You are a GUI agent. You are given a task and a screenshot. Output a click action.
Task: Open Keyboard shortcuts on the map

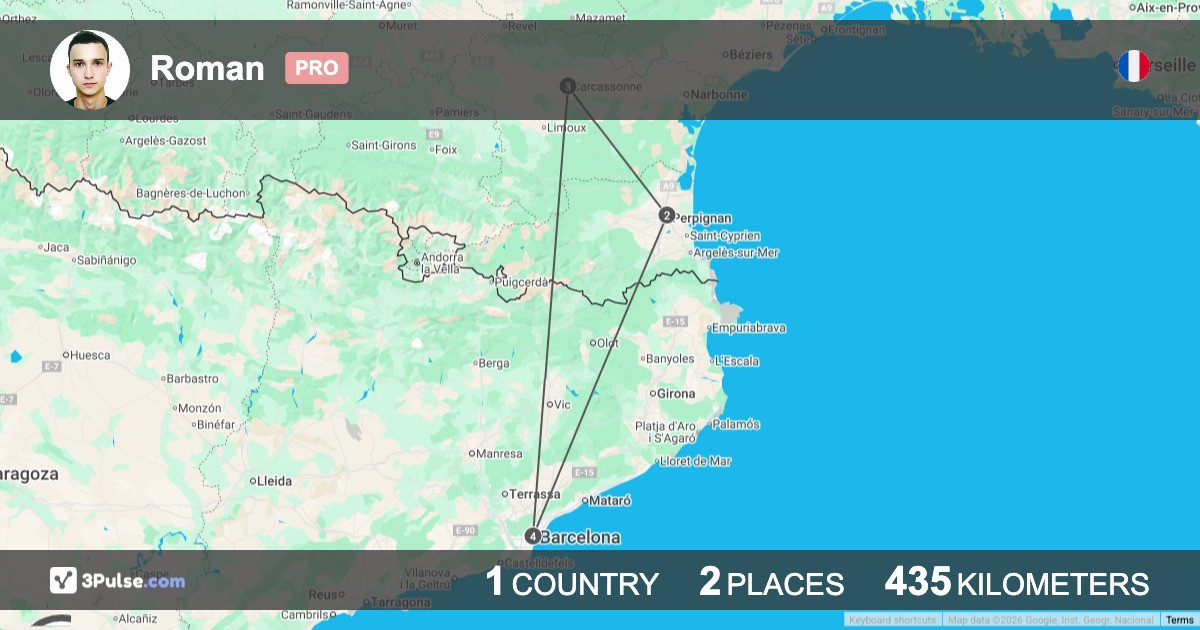(x=892, y=620)
